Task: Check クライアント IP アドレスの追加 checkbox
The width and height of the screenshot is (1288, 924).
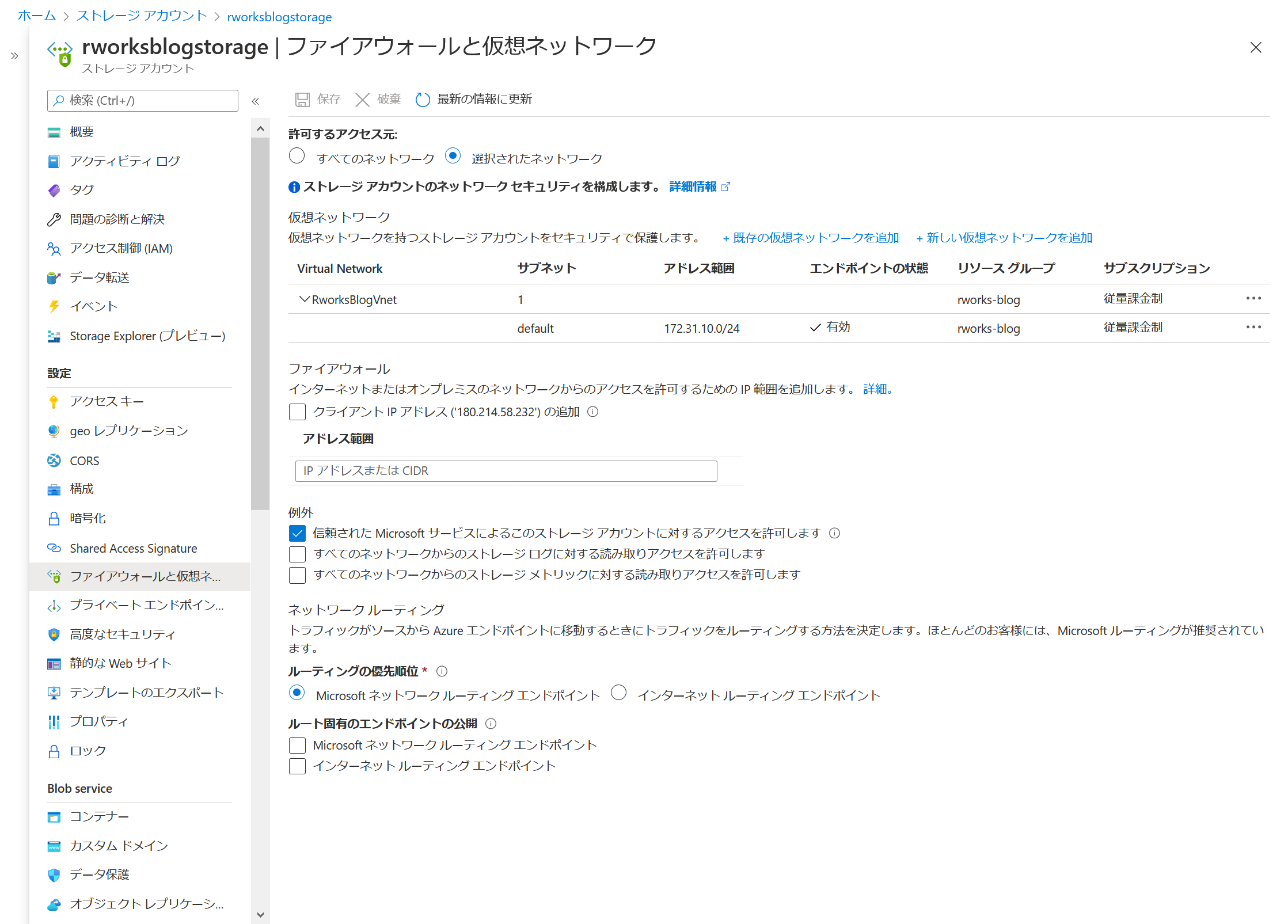Action: coord(297,412)
